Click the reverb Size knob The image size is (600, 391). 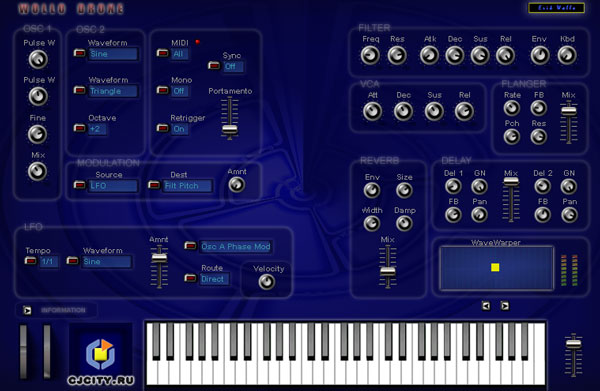click(x=404, y=190)
